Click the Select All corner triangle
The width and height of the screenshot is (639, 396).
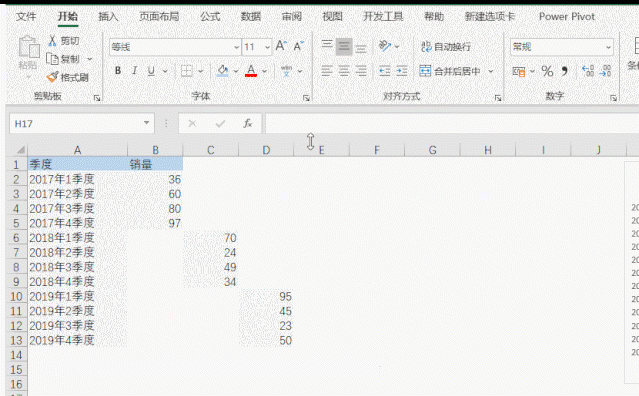point(20,150)
